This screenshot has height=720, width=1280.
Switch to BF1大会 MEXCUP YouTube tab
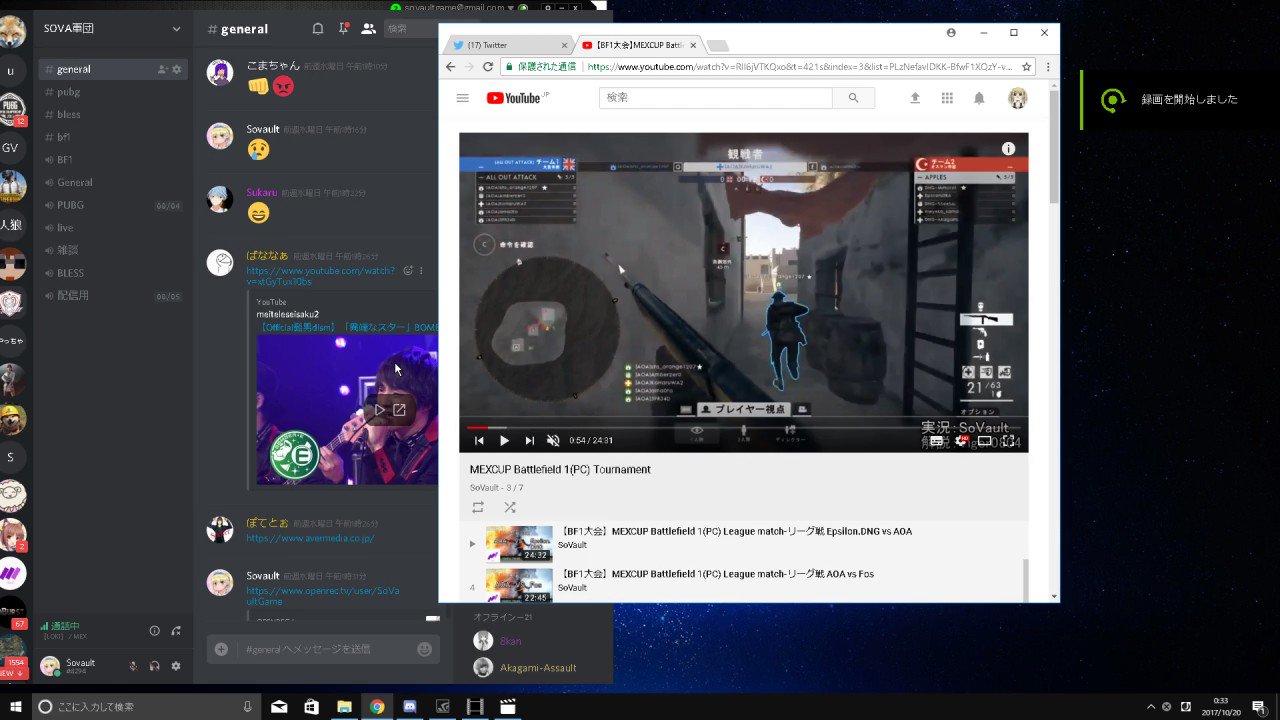638,45
